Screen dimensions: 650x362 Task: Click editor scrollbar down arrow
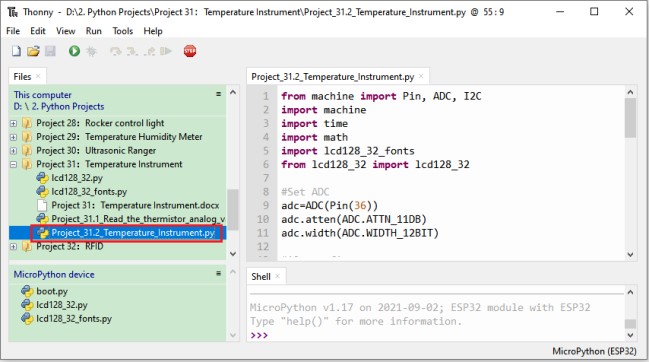(x=631, y=255)
